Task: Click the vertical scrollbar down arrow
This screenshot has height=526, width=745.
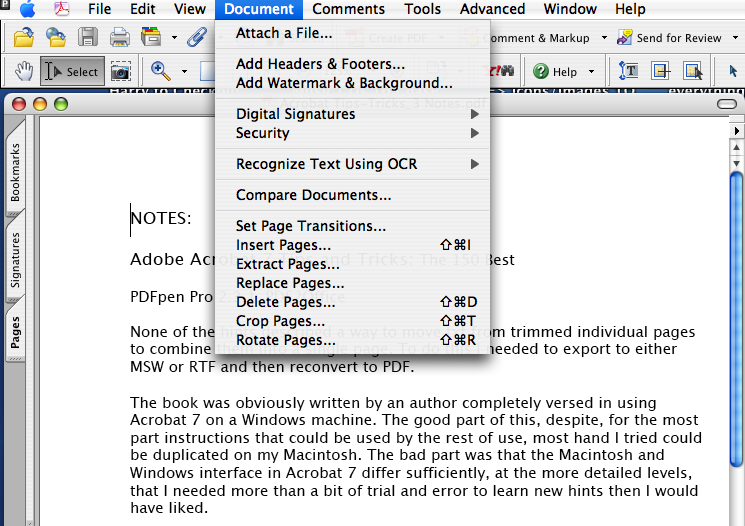Action: tap(737, 163)
